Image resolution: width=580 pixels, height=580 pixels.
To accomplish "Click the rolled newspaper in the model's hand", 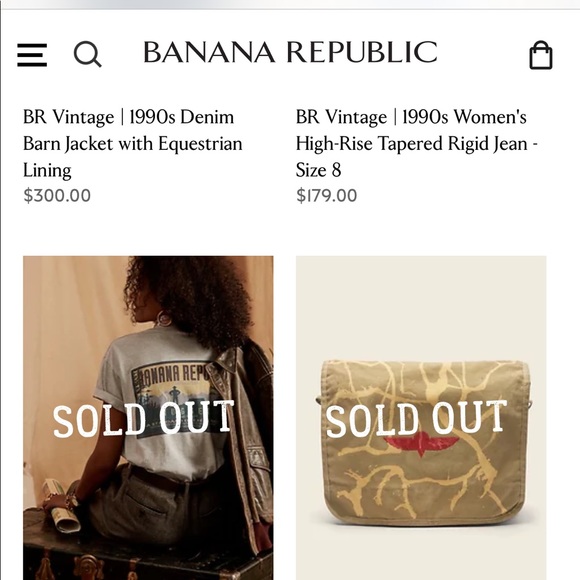I will [x=62, y=506].
